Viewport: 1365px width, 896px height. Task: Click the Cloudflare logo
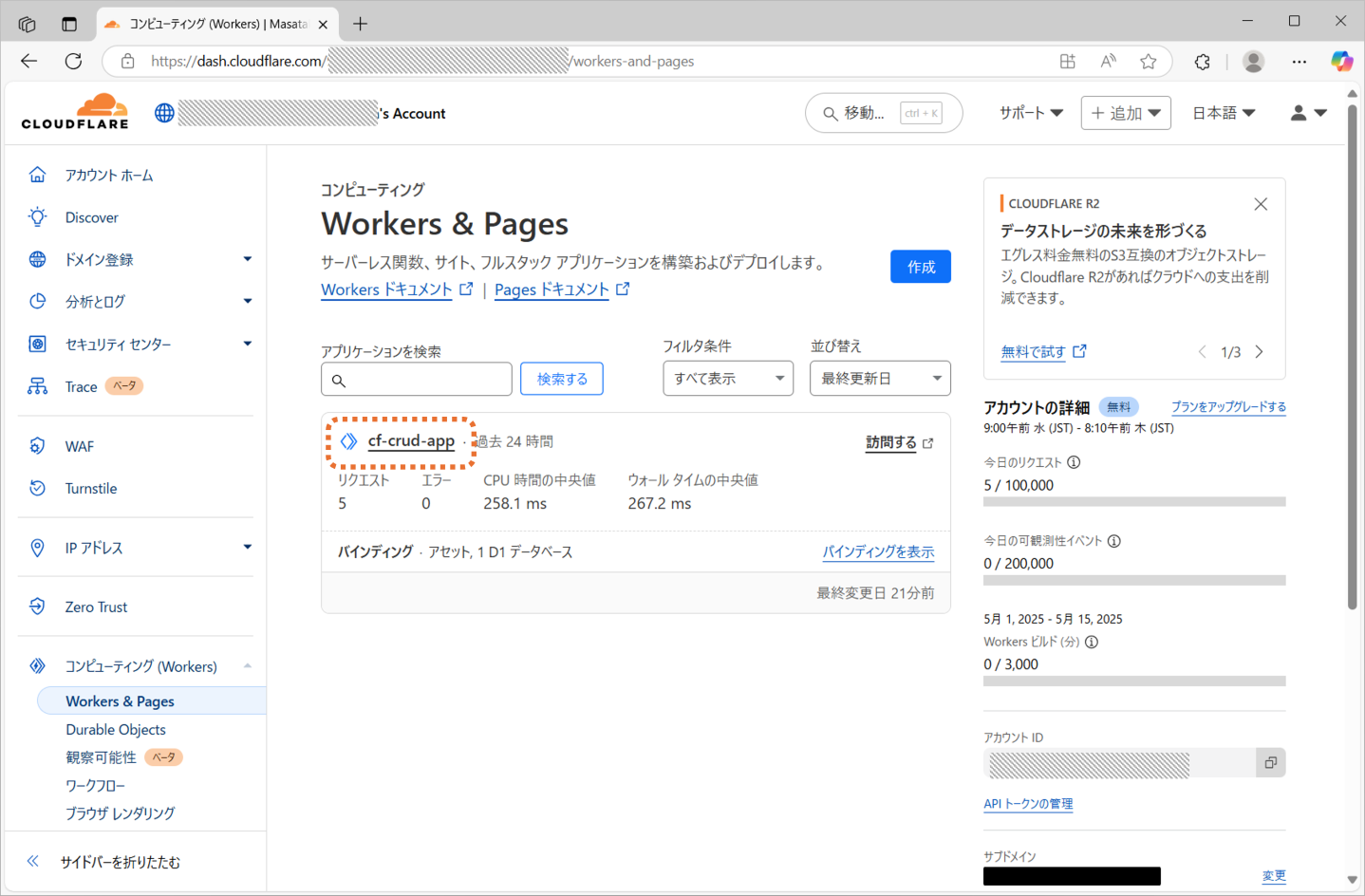pyautogui.click(x=75, y=112)
